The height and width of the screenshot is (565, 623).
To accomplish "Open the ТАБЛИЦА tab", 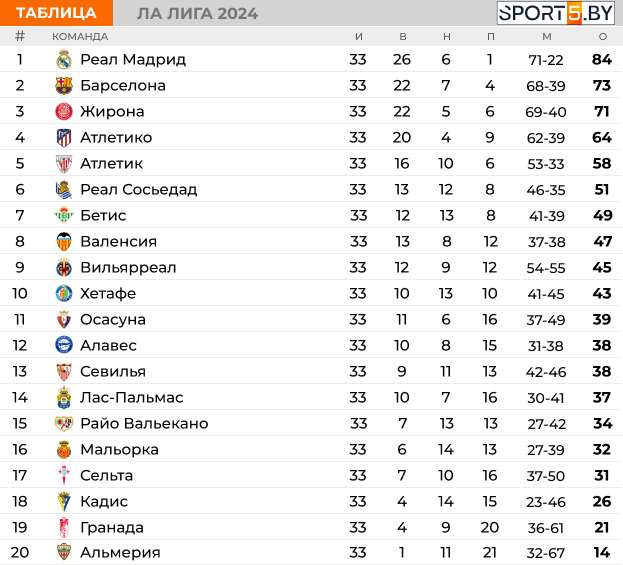I will 56,13.
